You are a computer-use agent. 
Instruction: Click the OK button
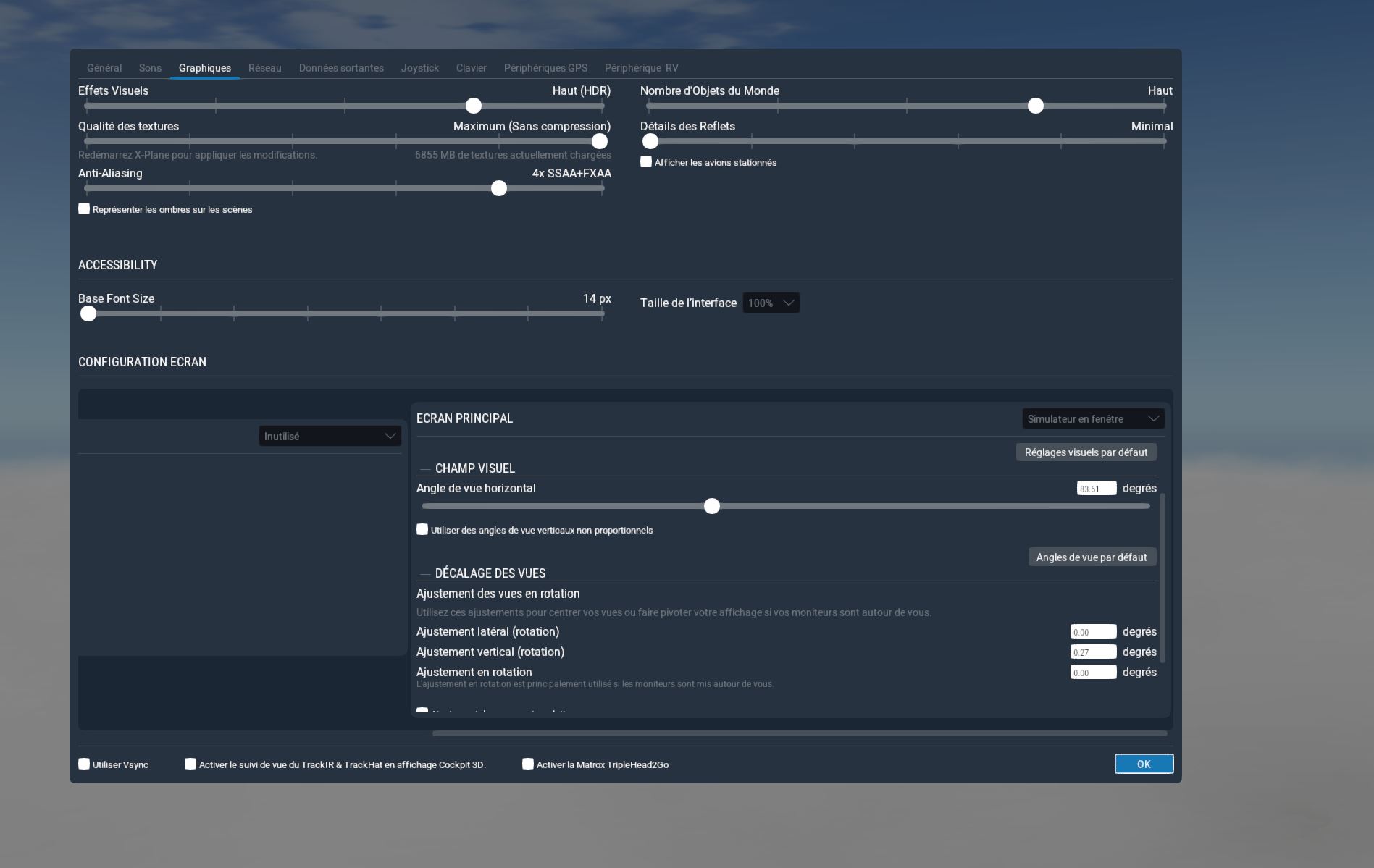[x=1144, y=764]
